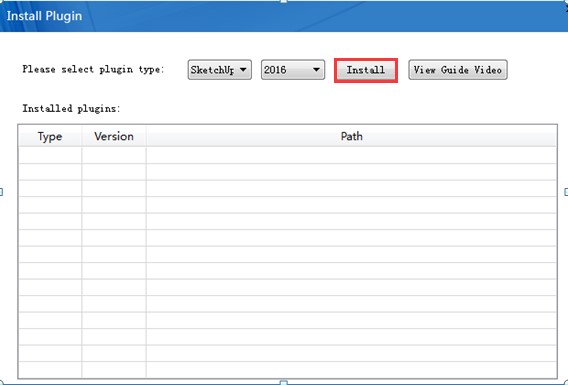Click the Path column header
568x385 pixels.
pos(351,137)
